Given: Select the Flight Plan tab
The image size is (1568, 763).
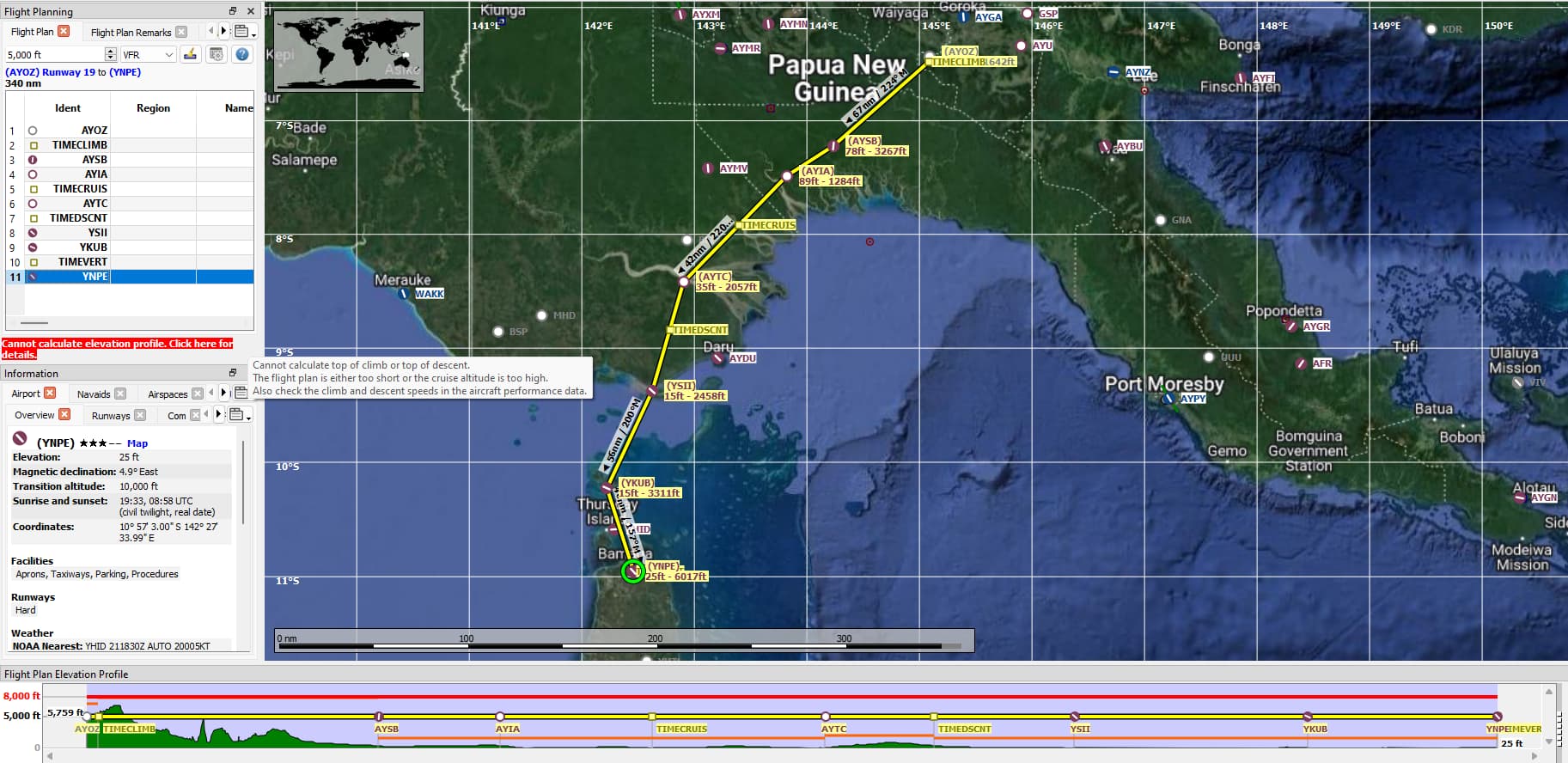Looking at the screenshot, I should [32, 32].
